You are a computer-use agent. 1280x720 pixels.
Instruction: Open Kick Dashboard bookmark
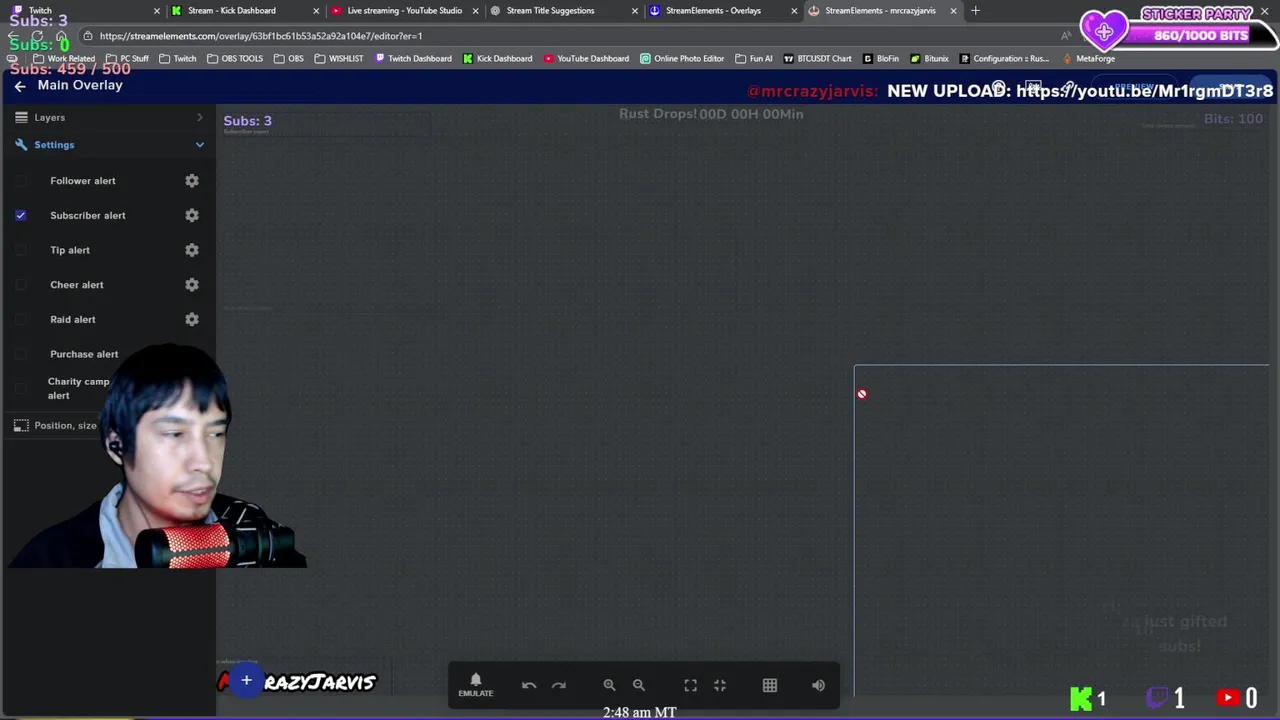tap(497, 58)
